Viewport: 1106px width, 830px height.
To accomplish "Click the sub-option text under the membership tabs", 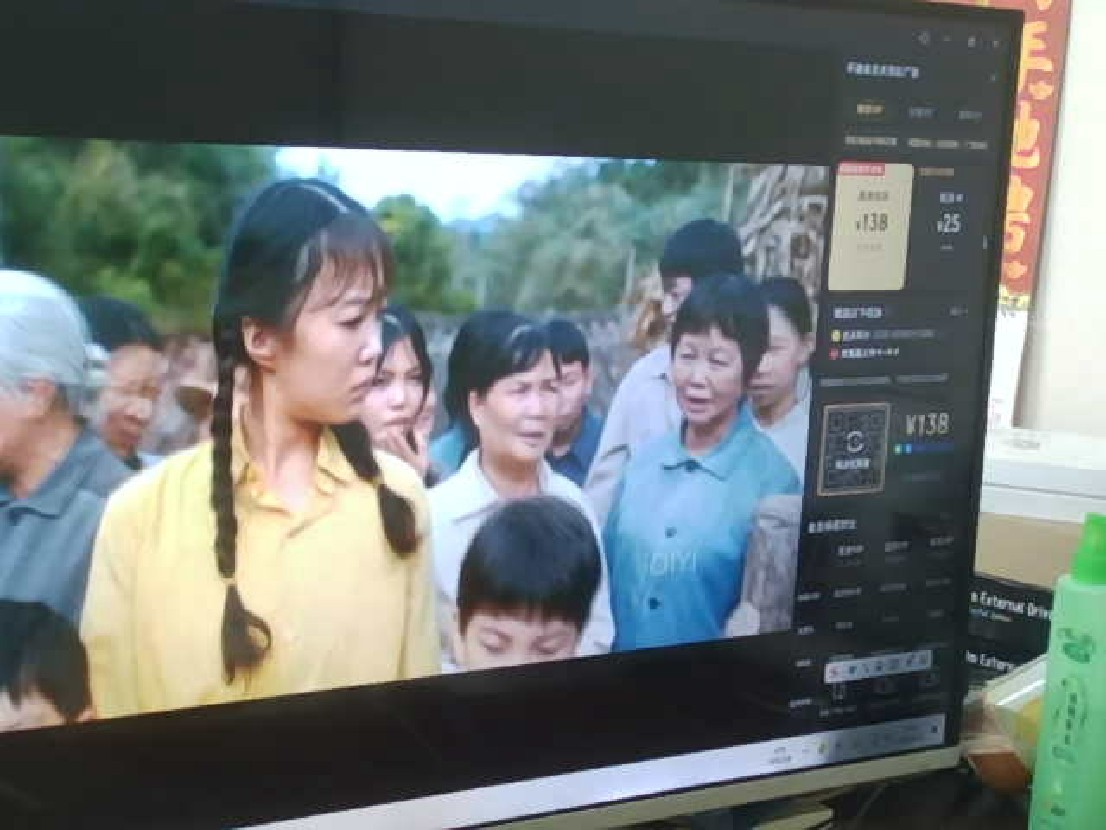I will [868, 142].
